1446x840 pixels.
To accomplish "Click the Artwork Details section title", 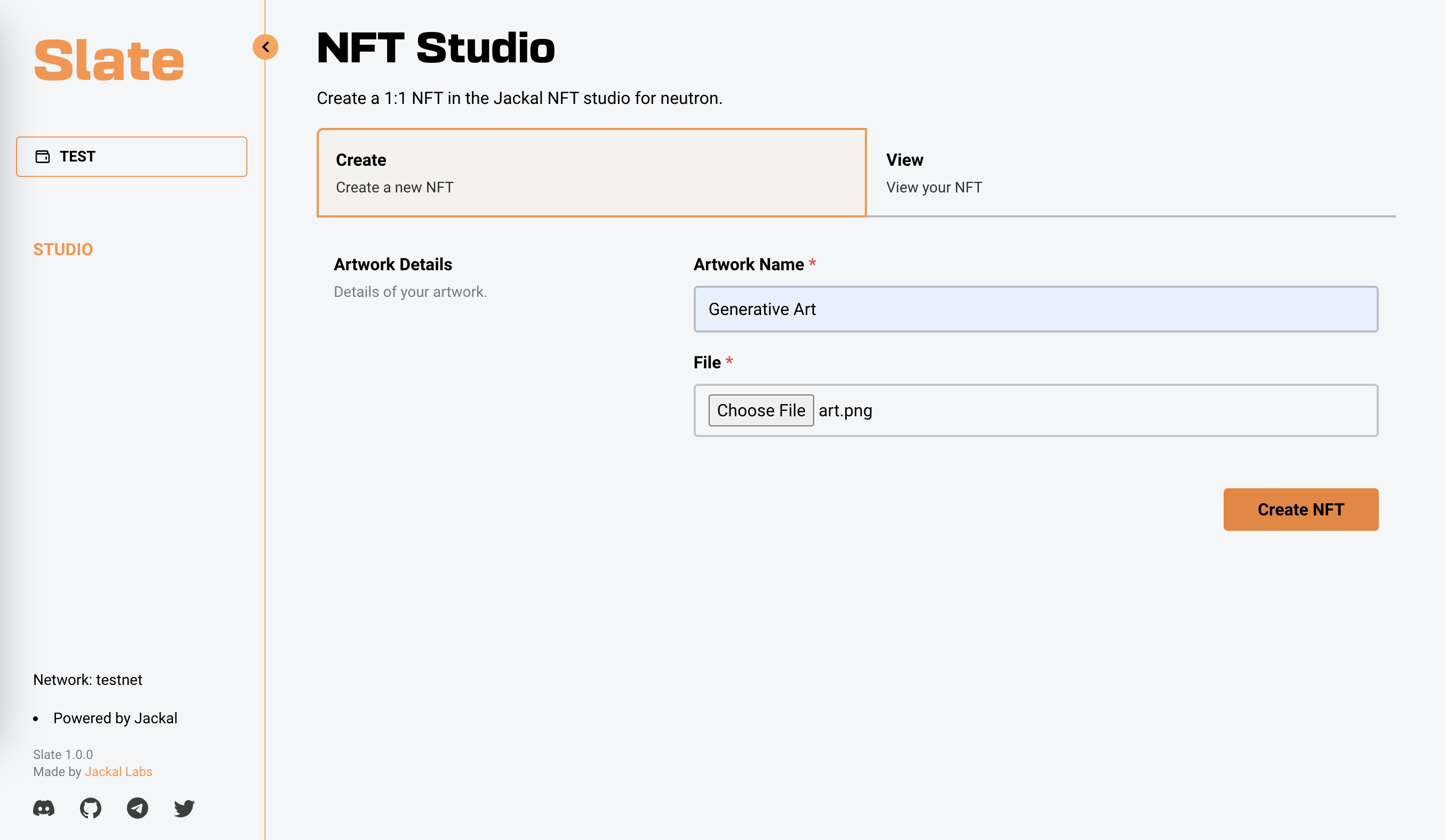I will (393, 264).
